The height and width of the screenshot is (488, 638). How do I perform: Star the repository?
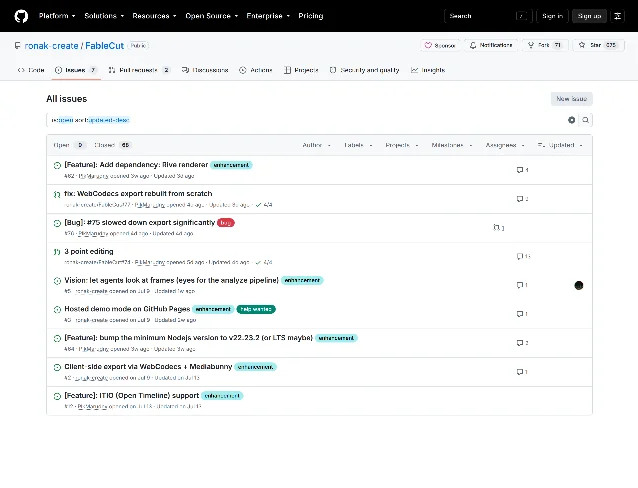(x=597, y=45)
